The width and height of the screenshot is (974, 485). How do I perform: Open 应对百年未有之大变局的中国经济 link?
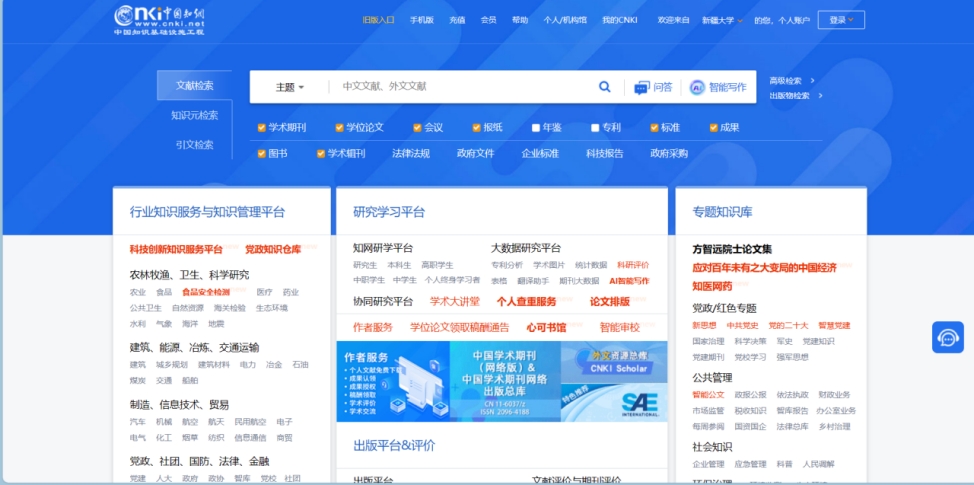[x=765, y=268]
